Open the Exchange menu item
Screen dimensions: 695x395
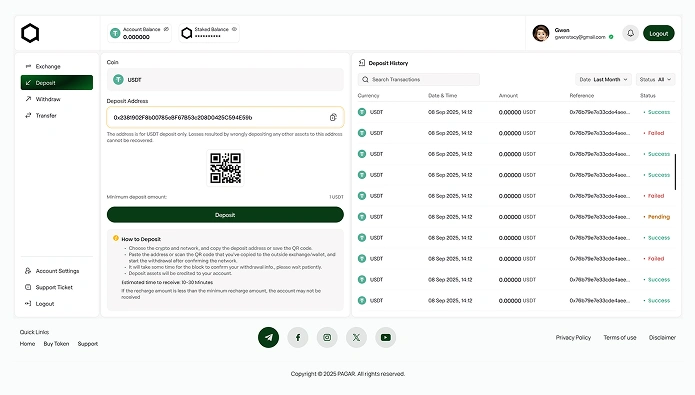click(x=57, y=66)
